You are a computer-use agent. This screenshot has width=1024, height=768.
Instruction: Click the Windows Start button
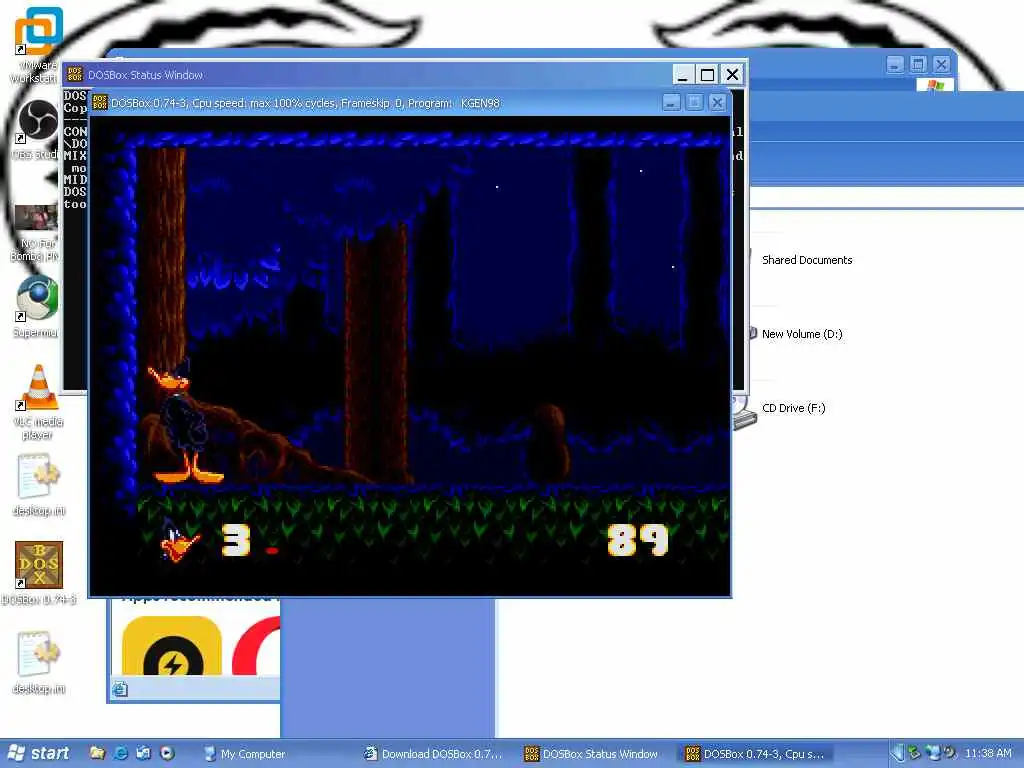point(39,754)
